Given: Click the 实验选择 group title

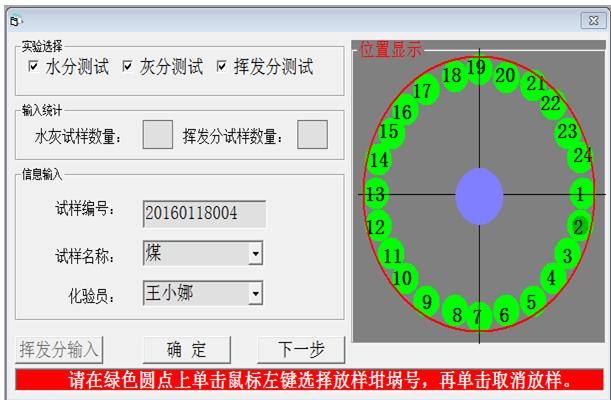Looking at the screenshot, I should (42, 47).
